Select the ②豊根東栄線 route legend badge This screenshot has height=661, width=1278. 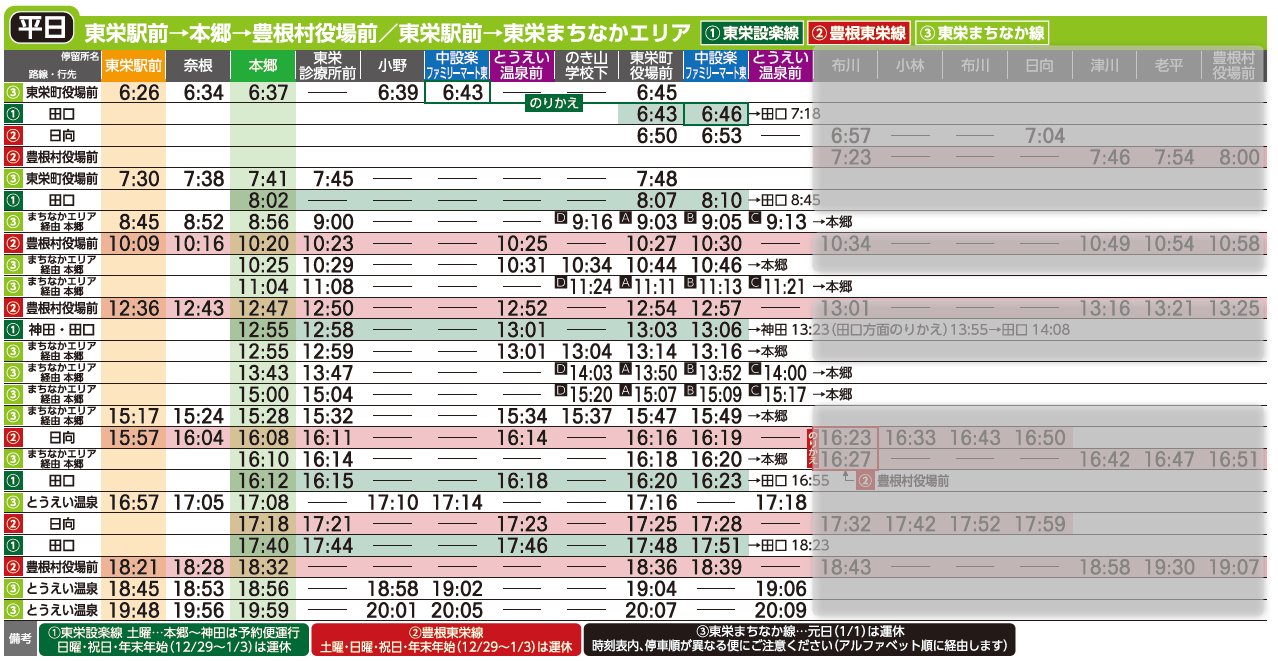(x=860, y=33)
